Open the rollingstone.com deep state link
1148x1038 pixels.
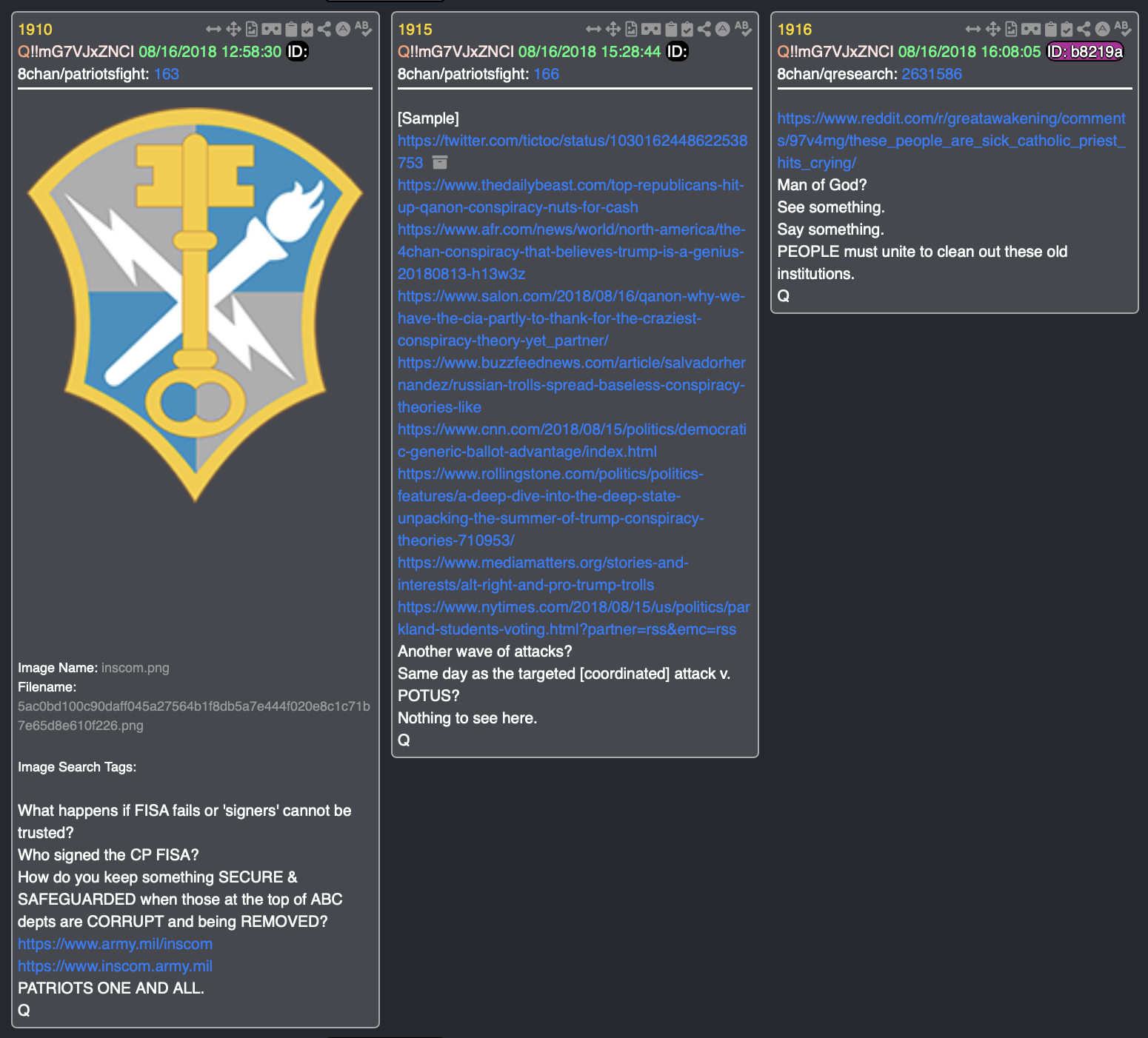coord(551,507)
